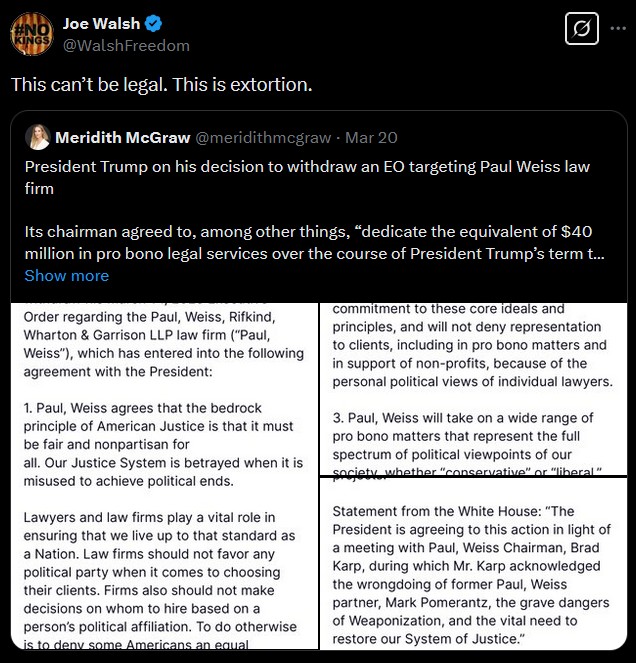Viewport: 636px width, 663px height.
Task: Open quoted text about withdrawing the EO
Action: [307, 178]
